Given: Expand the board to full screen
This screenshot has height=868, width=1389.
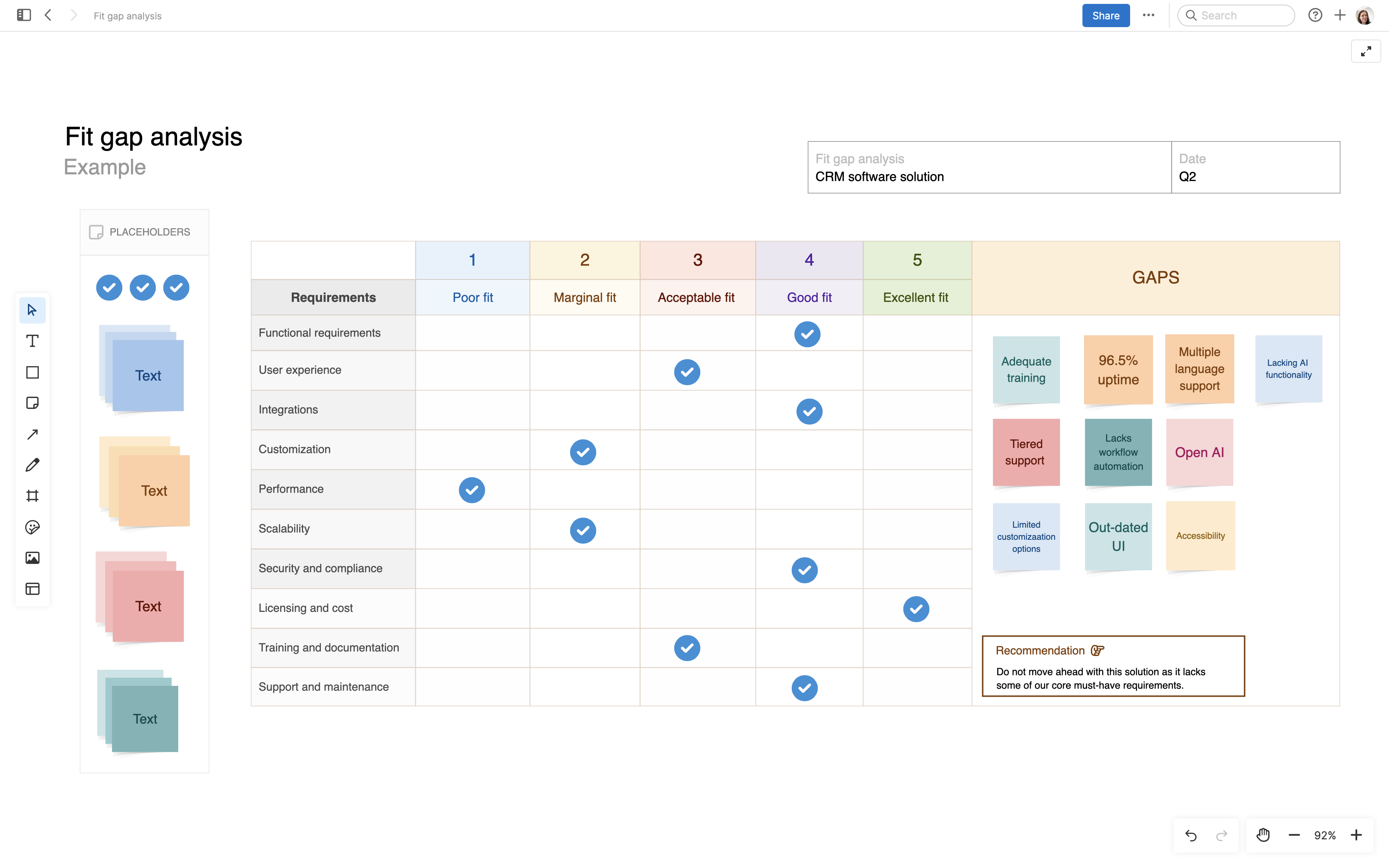Looking at the screenshot, I should [x=1366, y=51].
